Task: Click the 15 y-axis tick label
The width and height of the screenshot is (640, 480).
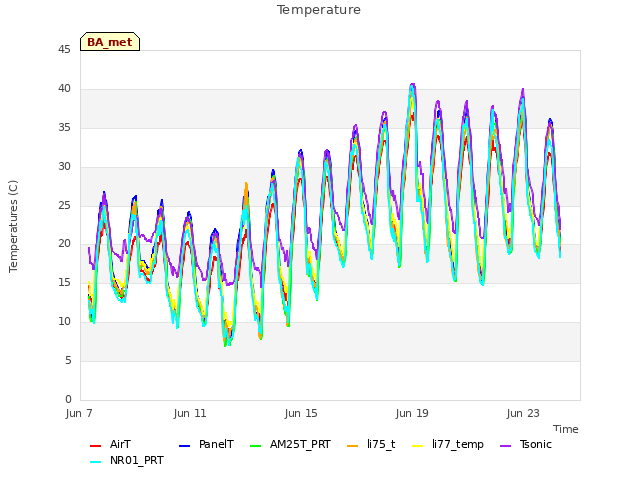Action: click(64, 282)
